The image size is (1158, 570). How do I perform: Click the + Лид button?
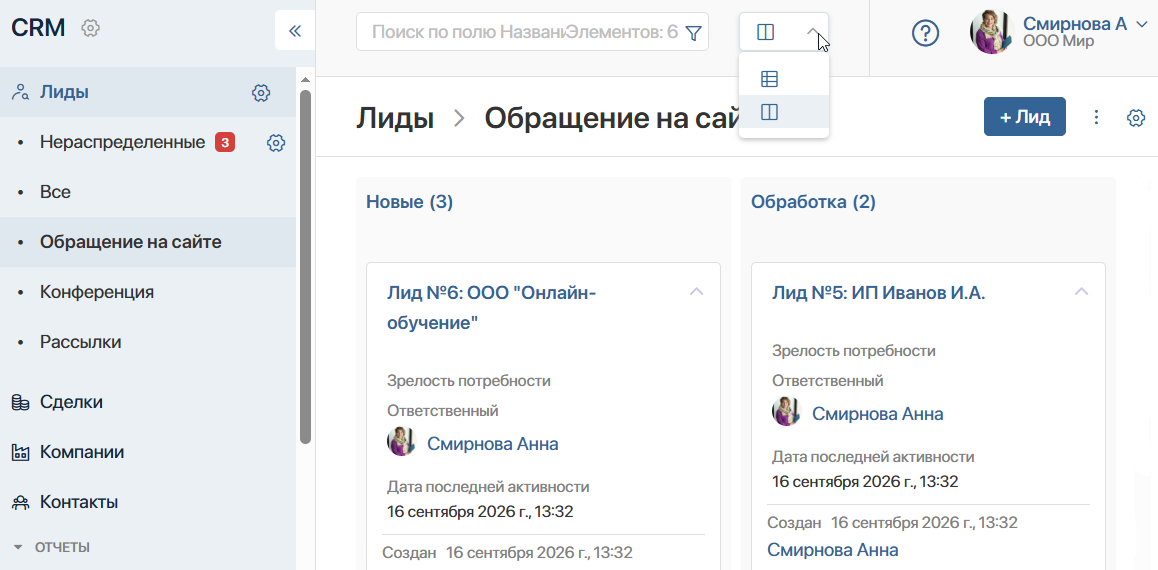(x=1024, y=117)
